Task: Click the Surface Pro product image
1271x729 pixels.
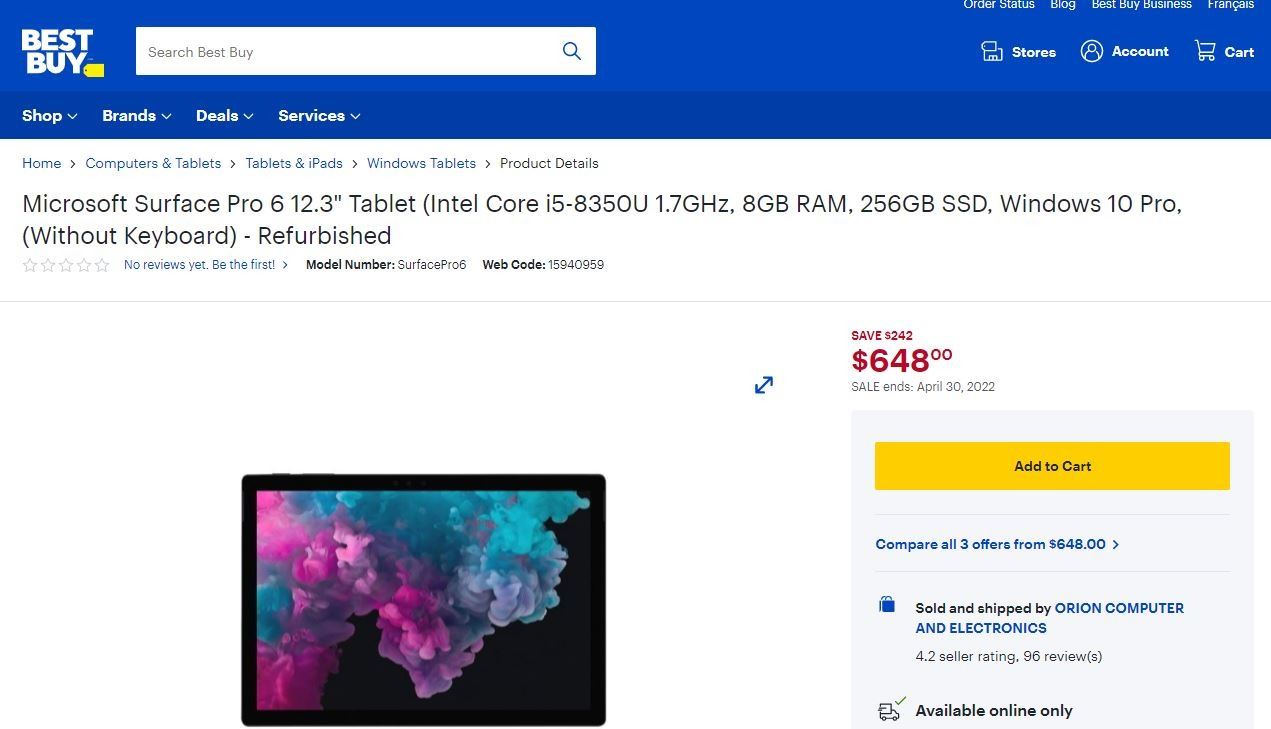Action: [423, 599]
